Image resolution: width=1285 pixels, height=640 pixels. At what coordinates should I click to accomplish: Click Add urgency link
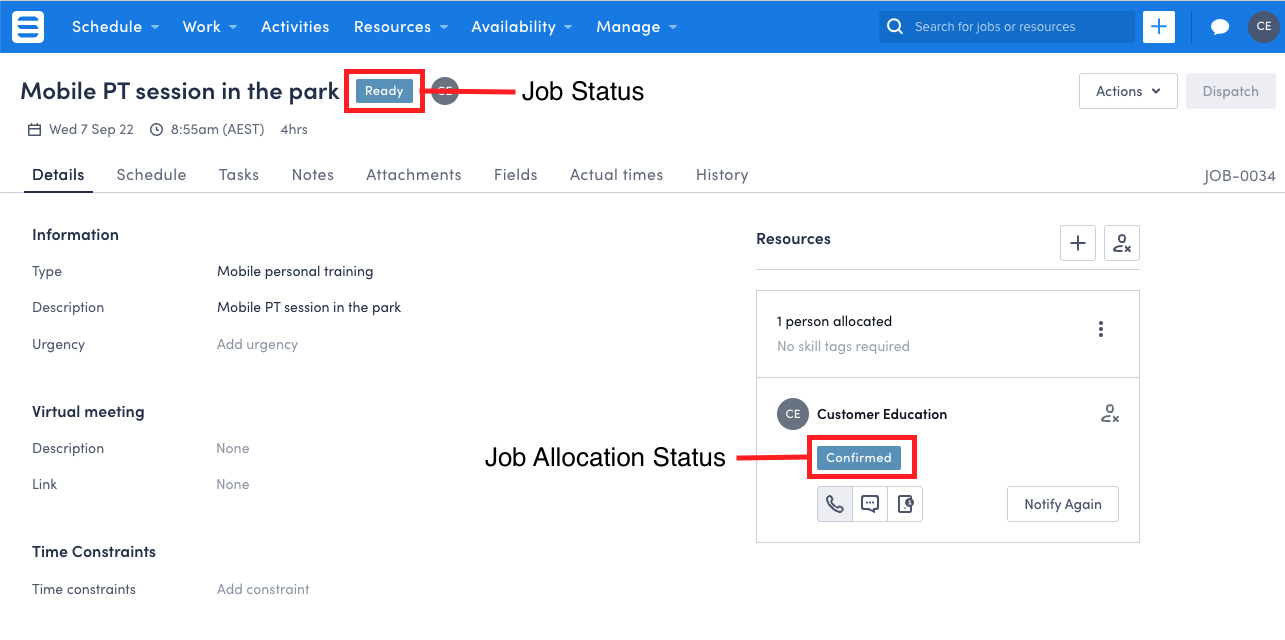click(257, 344)
